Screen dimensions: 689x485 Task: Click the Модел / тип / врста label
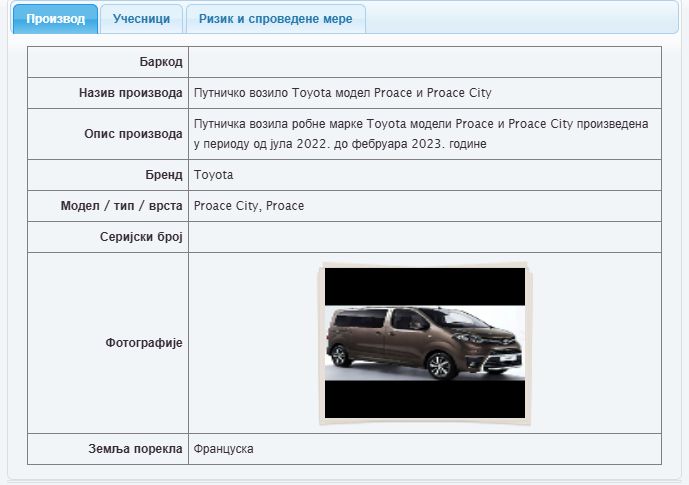121,206
